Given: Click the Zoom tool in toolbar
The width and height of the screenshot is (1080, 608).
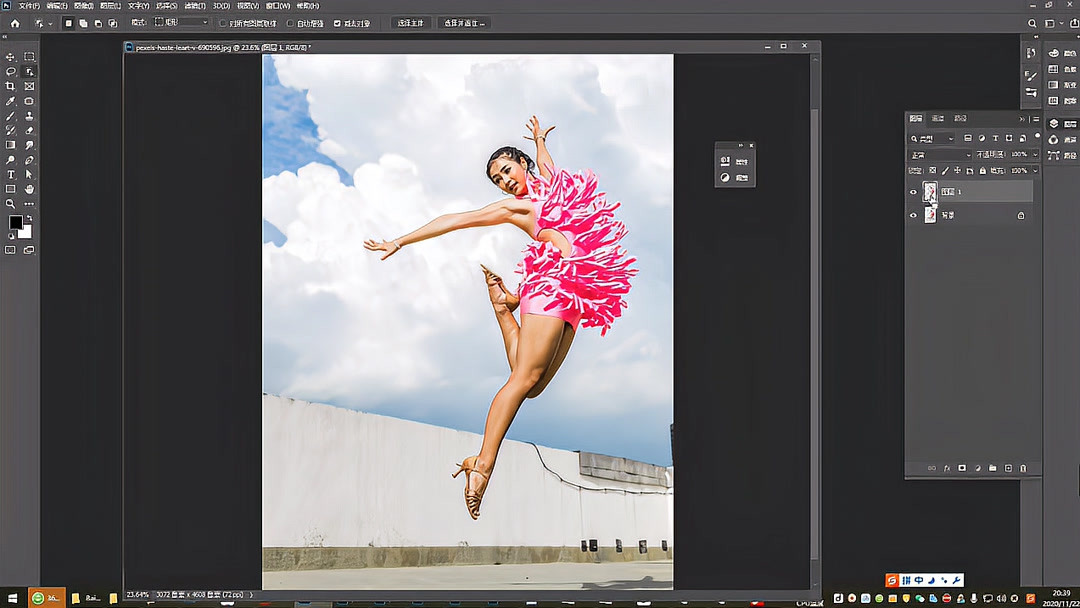Looking at the screenshot, I should pyautogui.click(x=11, y=203).
